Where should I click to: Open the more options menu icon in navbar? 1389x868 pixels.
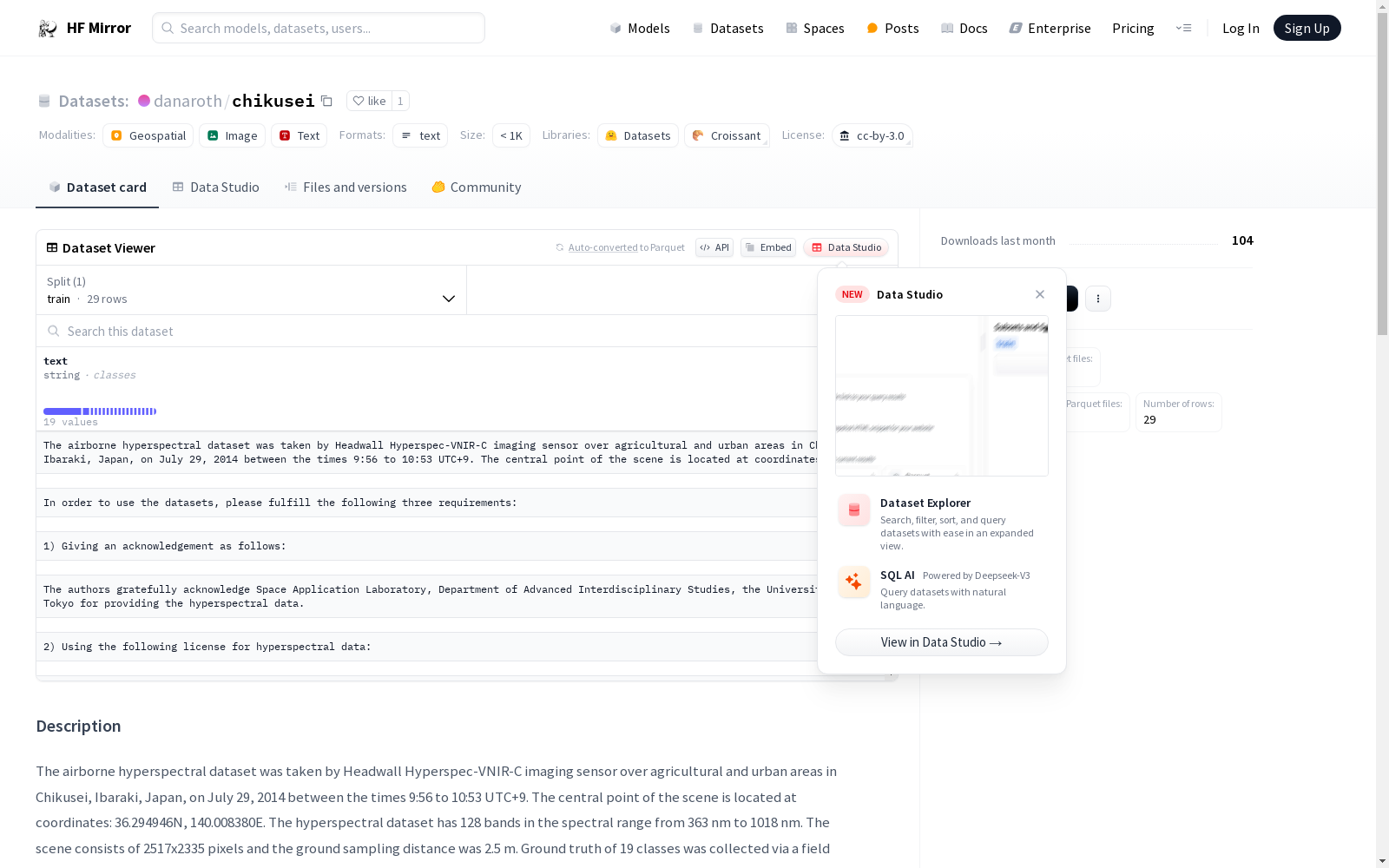click(1183, 28)
